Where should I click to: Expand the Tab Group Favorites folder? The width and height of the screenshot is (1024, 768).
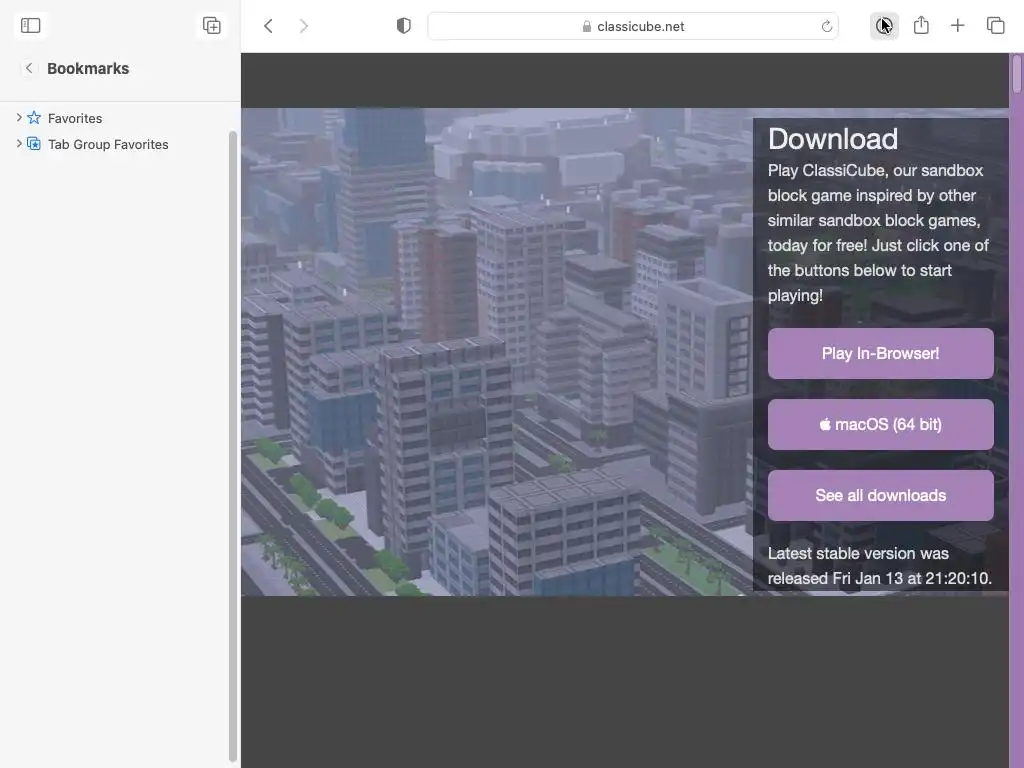click(x=19, y=144)
